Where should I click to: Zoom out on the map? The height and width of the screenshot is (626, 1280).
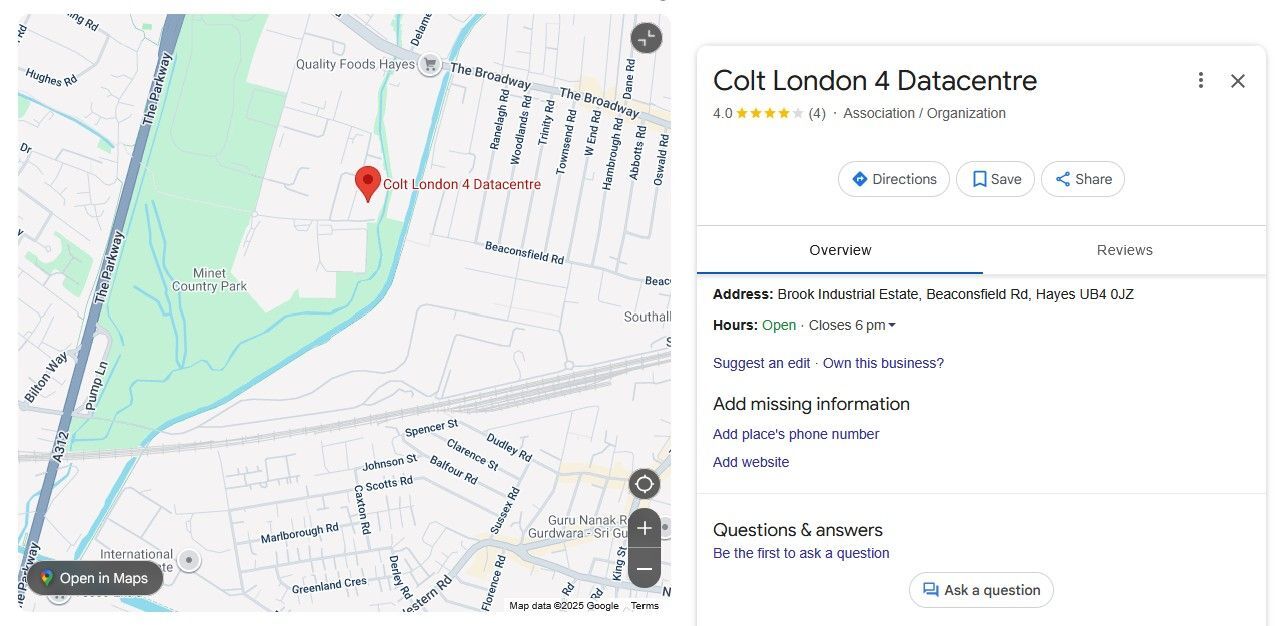pos(644,569)
